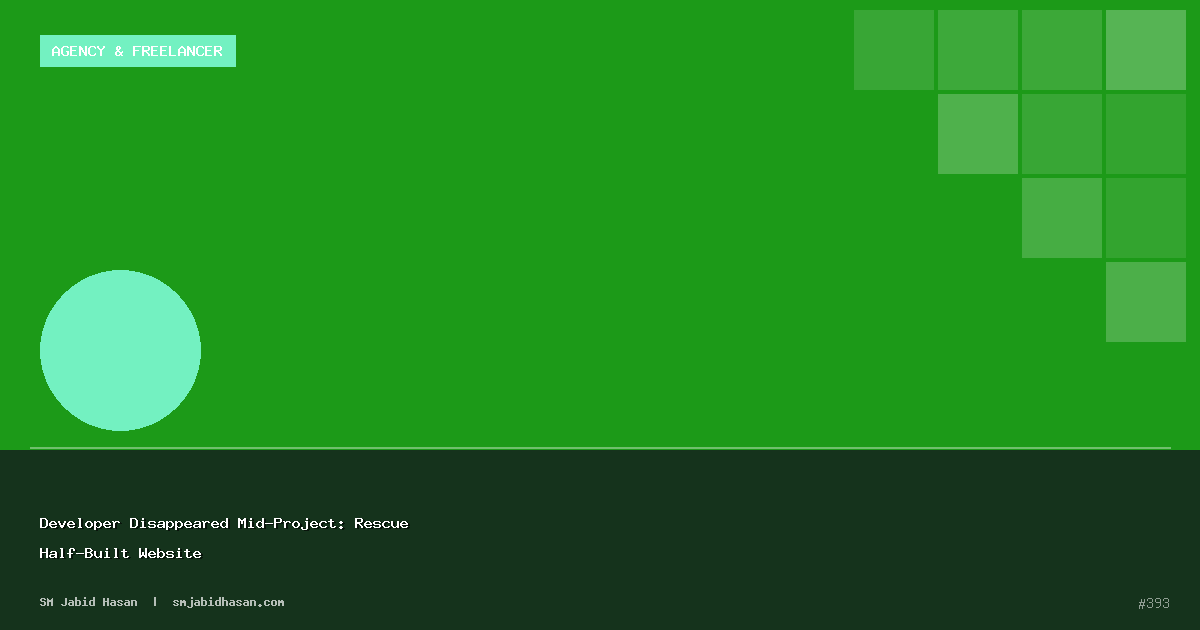Toggle the third square in the top row
The width and height of the screenshot is (1200, 630).
1062,50
